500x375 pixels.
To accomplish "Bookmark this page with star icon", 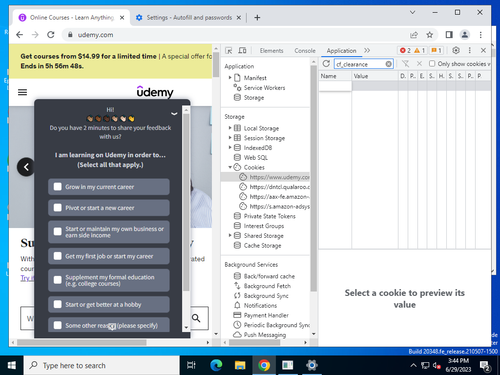I will pos(430,35).
